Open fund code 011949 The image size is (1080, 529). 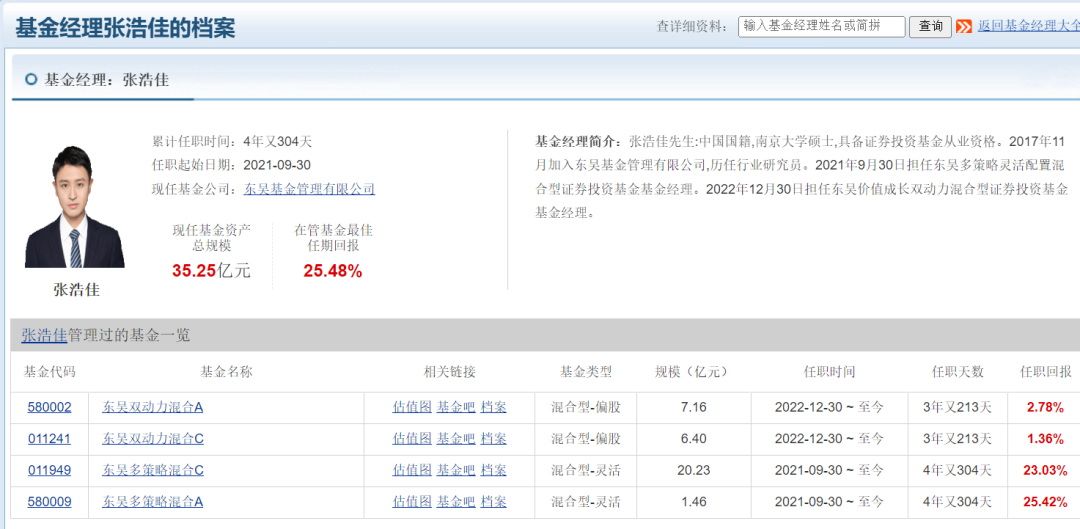point(49,470)
